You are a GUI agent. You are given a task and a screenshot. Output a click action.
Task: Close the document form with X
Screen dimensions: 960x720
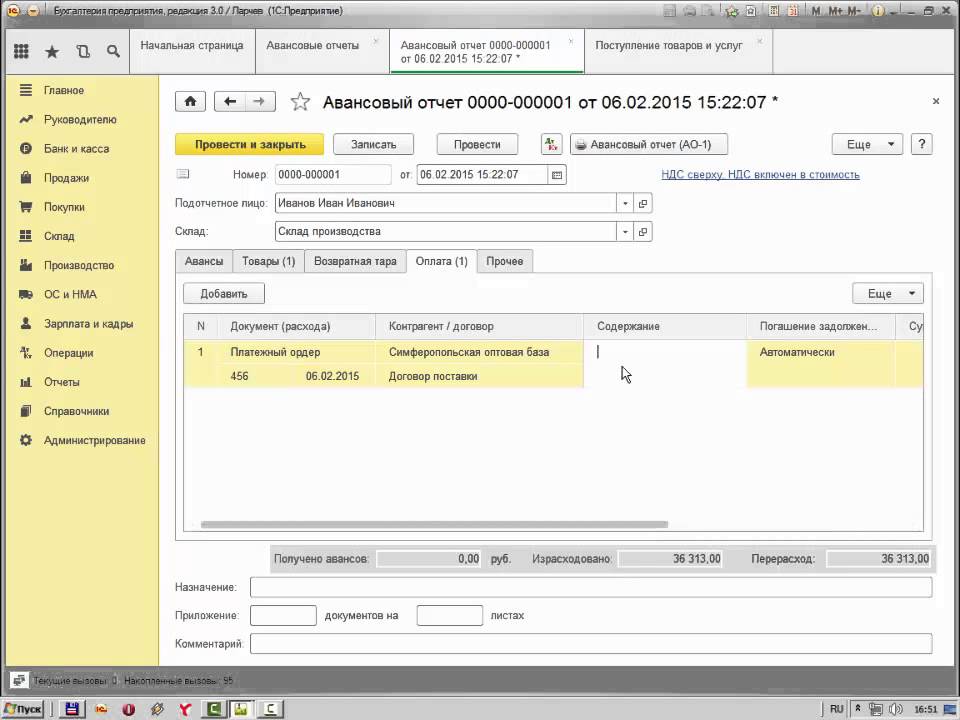[x=936, y=101]
